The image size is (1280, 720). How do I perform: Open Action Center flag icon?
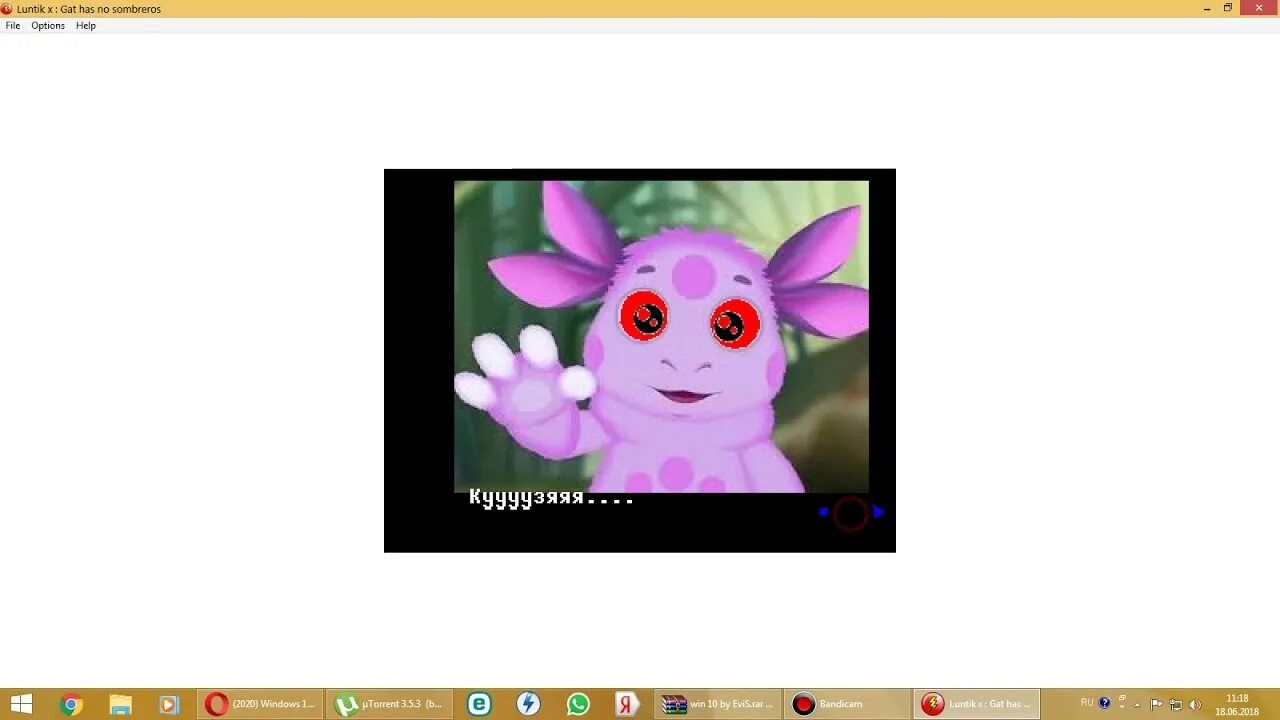click(1157, 704)
